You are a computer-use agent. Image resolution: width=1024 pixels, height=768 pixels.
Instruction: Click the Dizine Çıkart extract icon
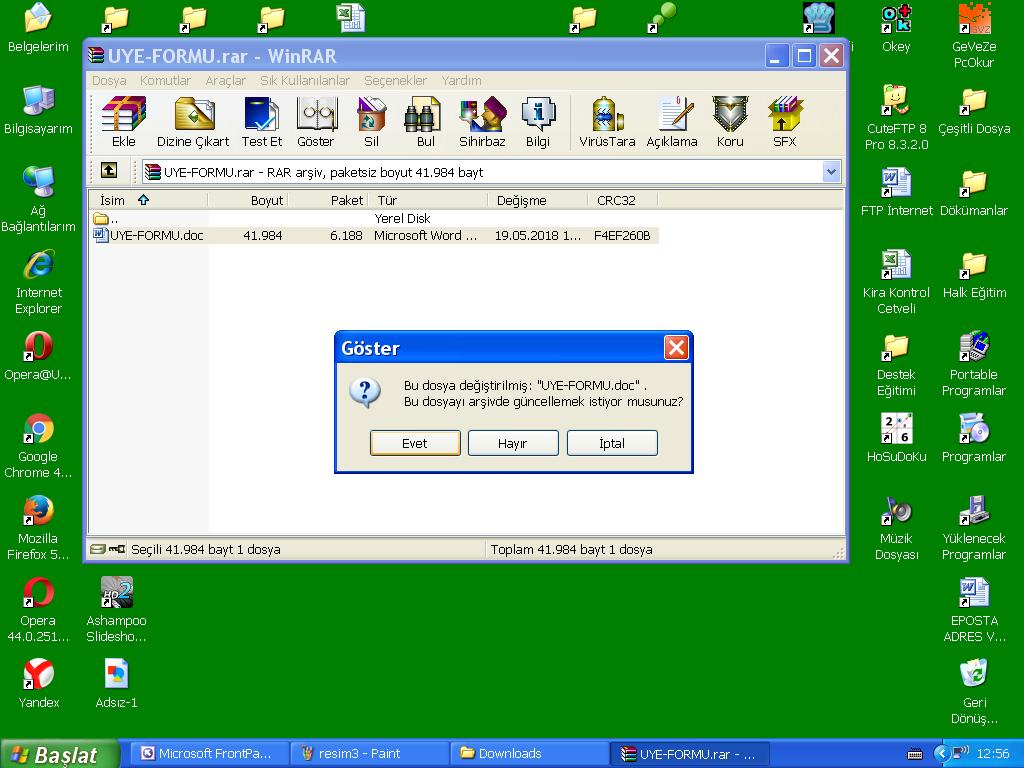(x=193, y=122)
